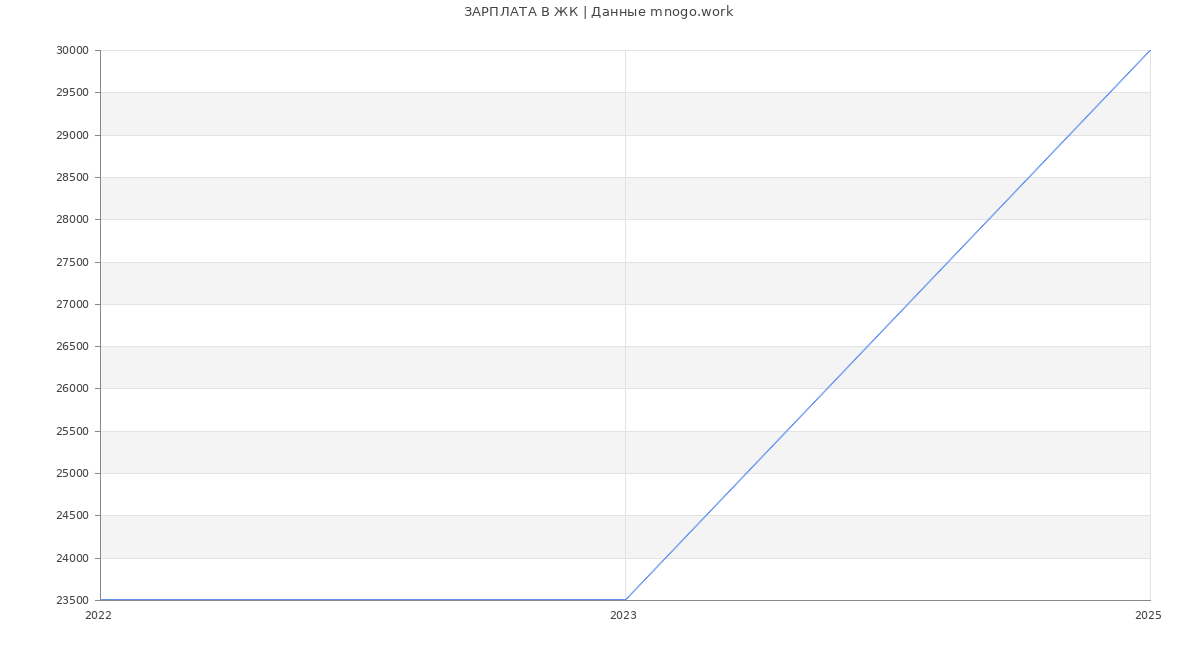Select the 28500 y-axis label
The image size is (1200, 650).
[x=73, y=178]
